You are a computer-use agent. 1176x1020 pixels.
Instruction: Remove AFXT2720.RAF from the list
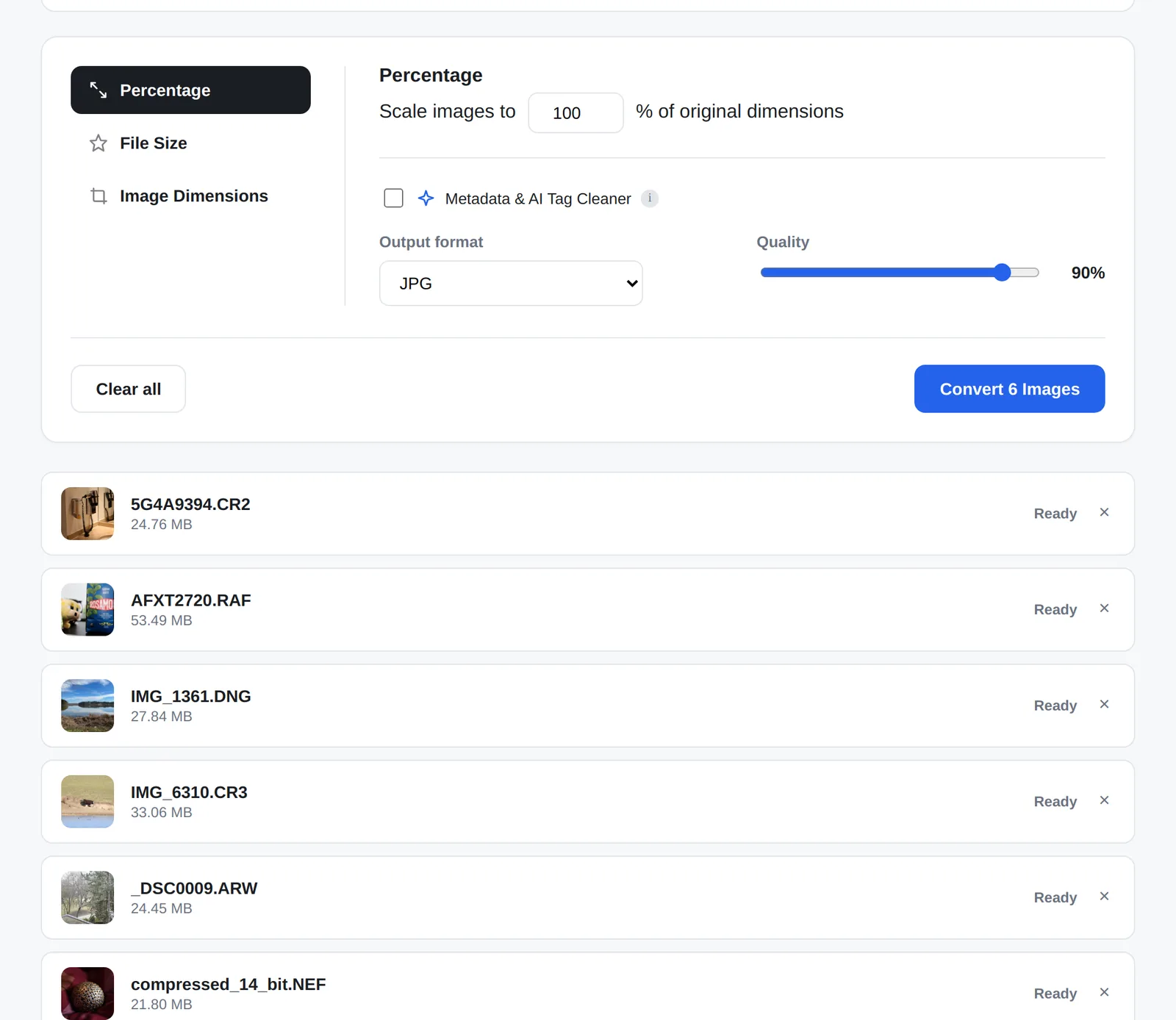coord(1104,608)
